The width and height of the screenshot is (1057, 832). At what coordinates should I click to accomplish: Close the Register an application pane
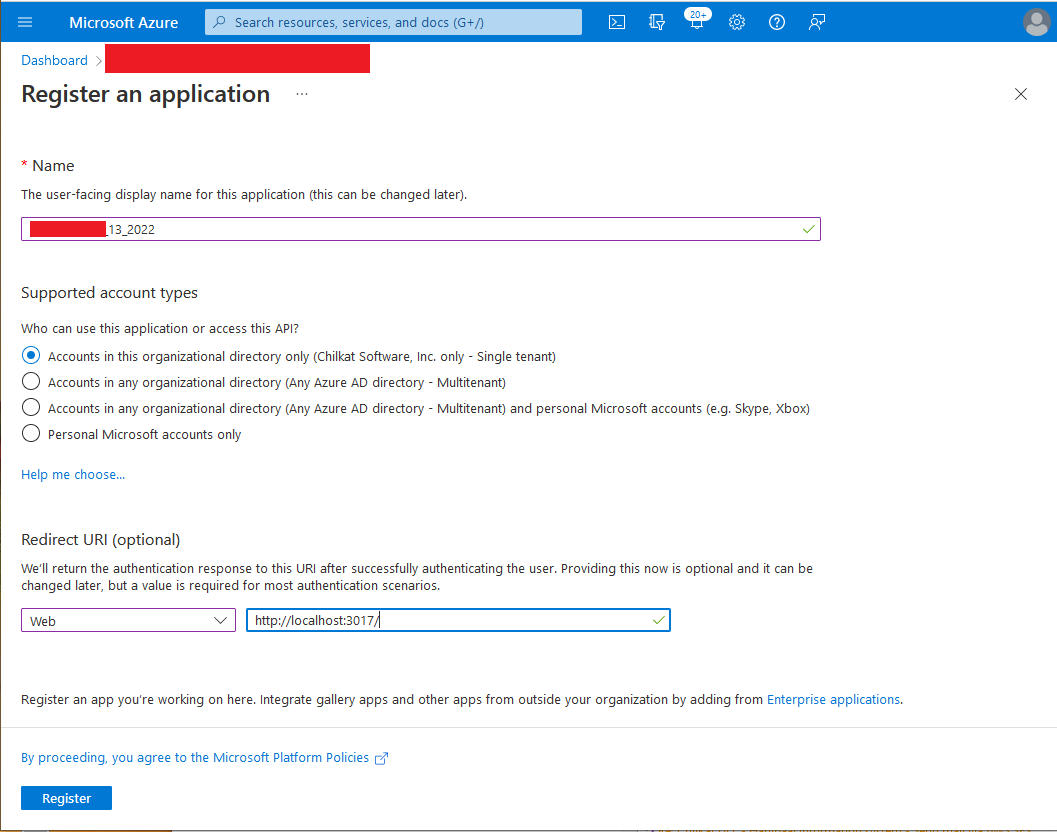(1020, 94)
